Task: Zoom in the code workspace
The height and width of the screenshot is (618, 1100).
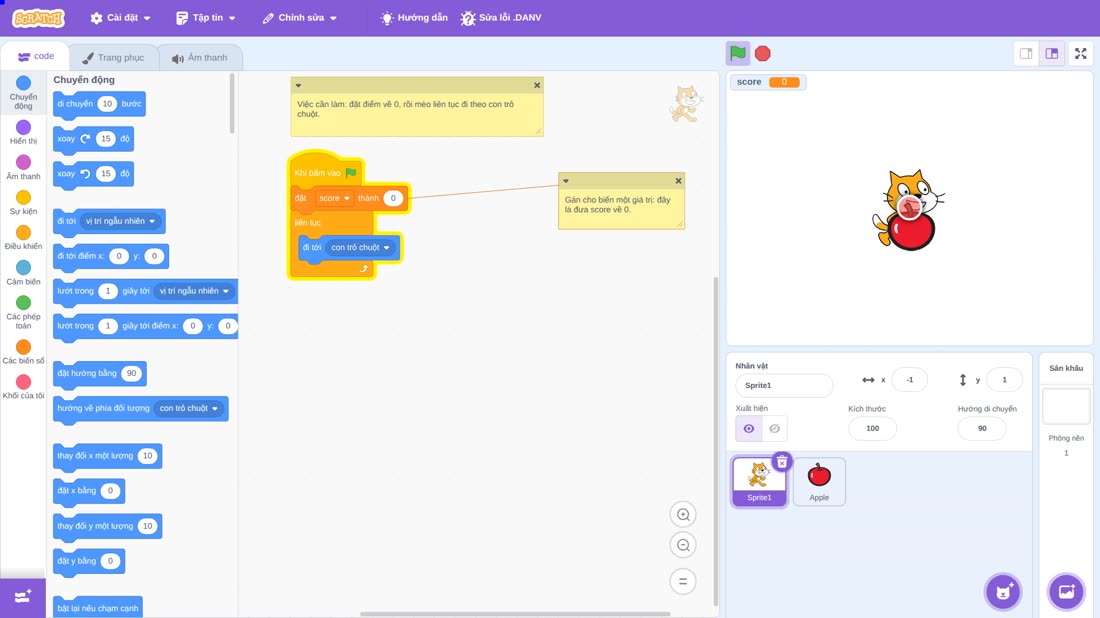Action: pyautogui.click(x=683, y=514)
